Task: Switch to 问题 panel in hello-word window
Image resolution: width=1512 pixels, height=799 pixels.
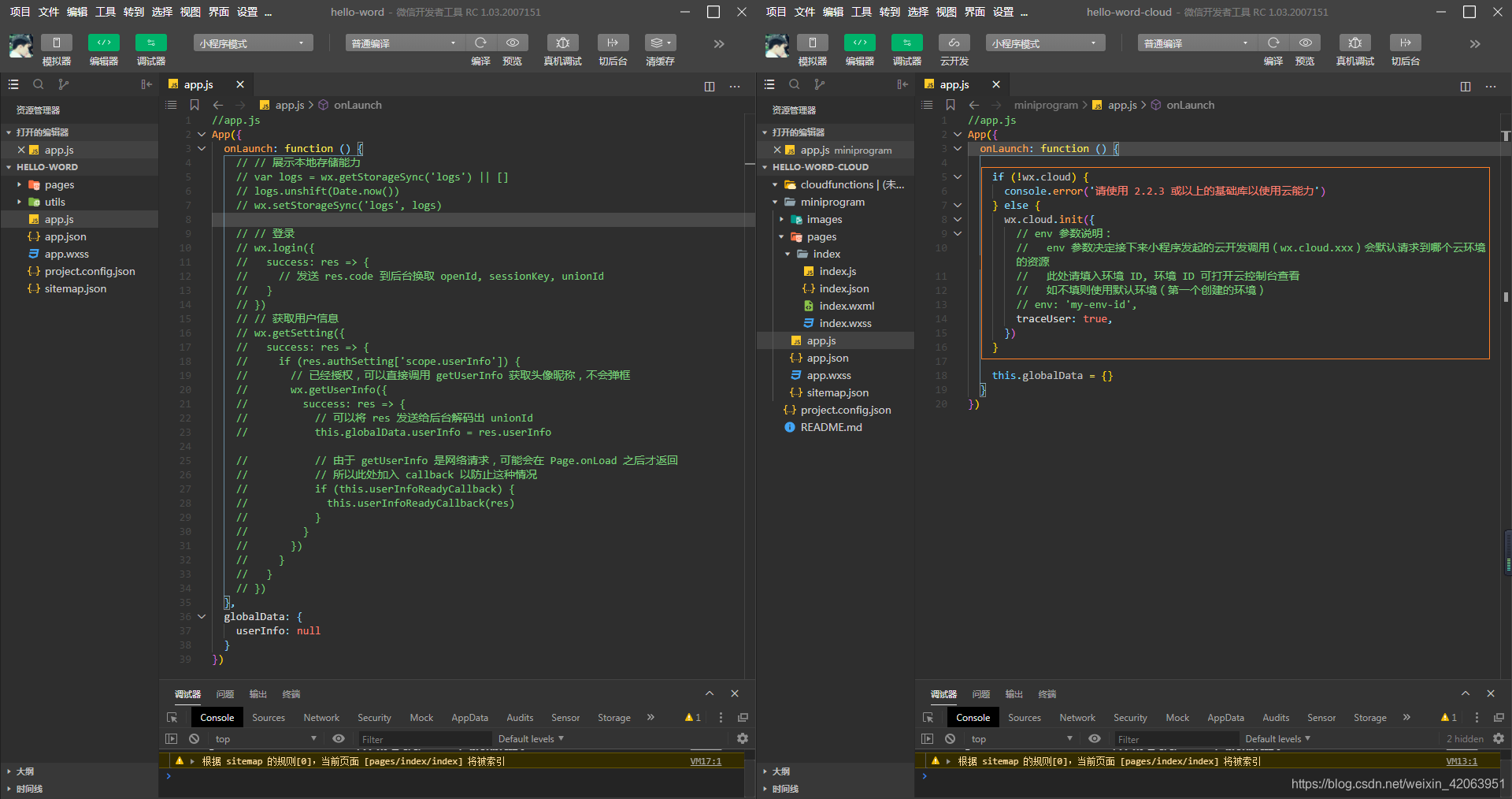Action: point(225,694)
